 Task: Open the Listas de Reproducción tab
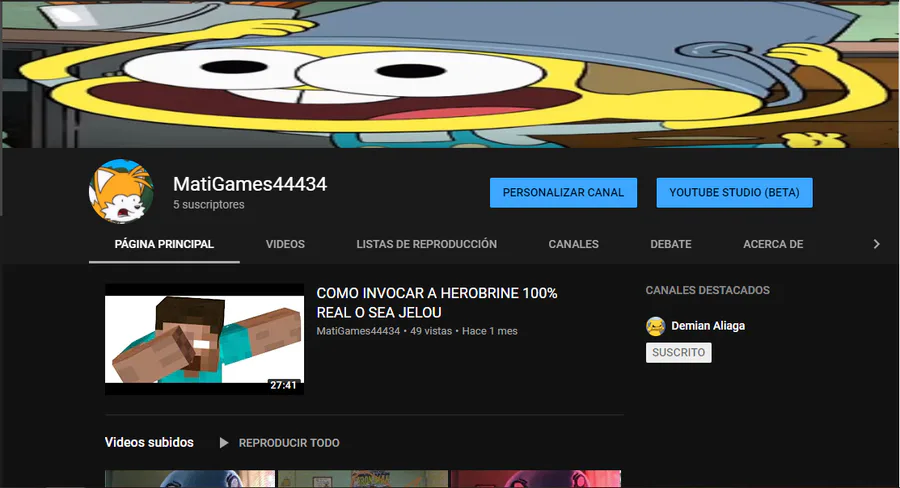[426, 244]
